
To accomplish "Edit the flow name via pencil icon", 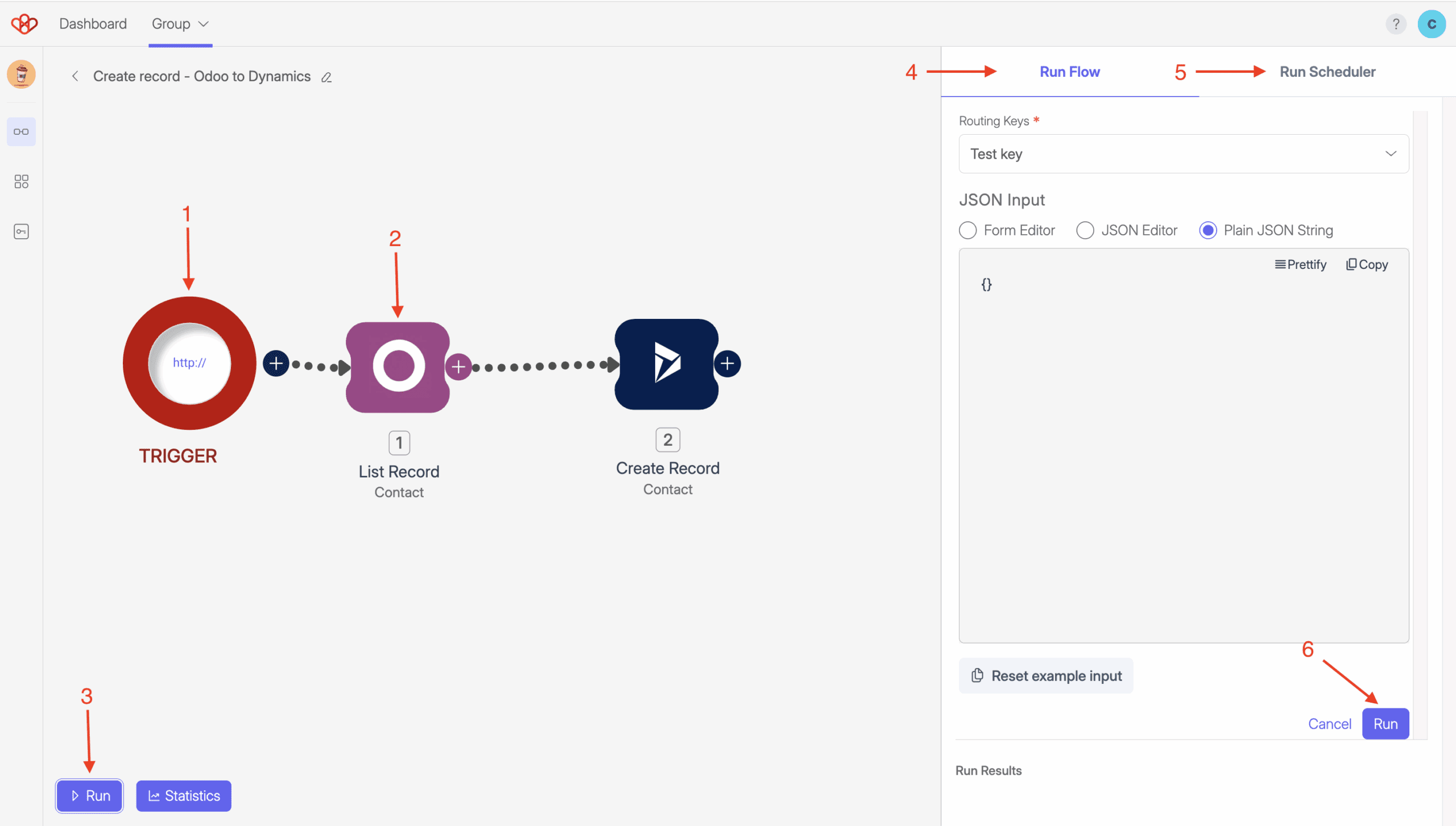I will coord(326,77).
